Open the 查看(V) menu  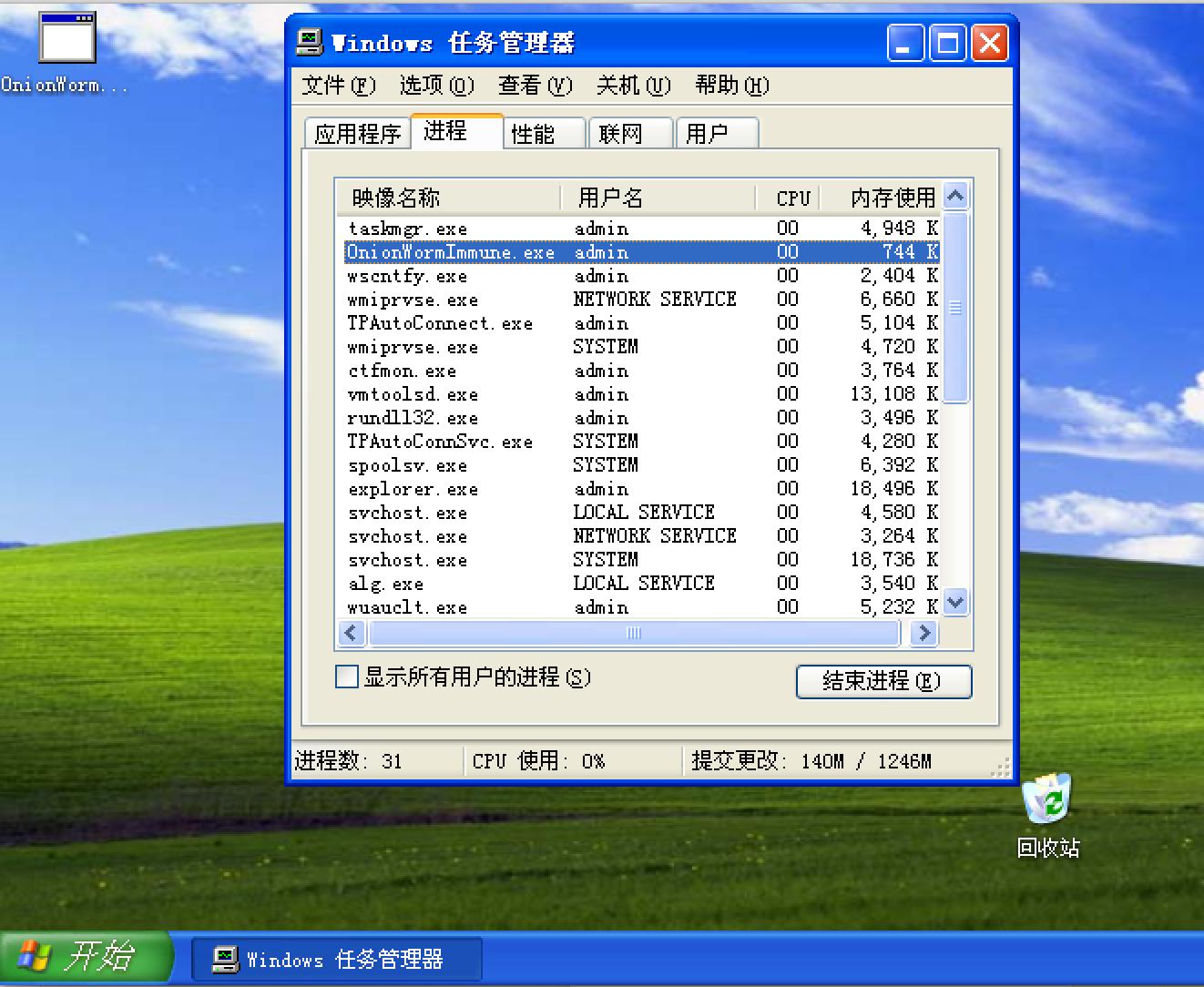pyautogui.click(x=535, y=85)
